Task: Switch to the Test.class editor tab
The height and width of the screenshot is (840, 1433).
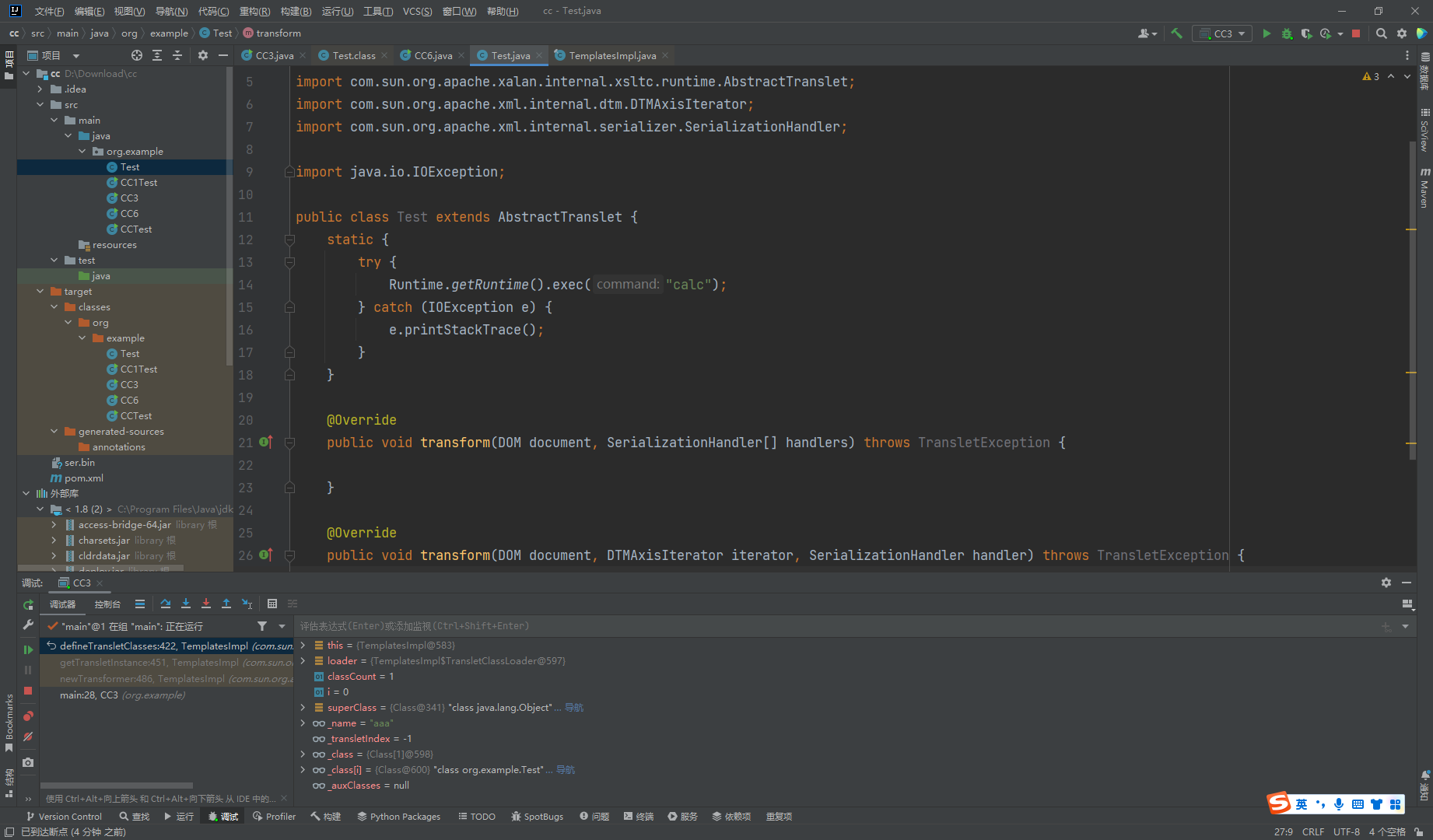Action: (354, 55)
